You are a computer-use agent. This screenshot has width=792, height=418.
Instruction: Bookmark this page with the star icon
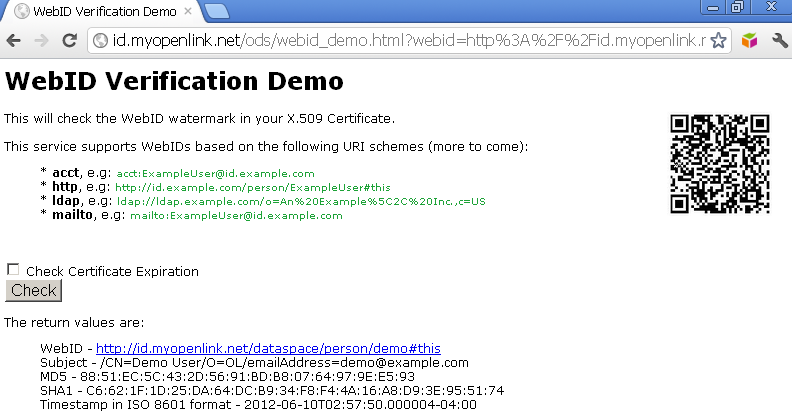(x=717, y=41)
